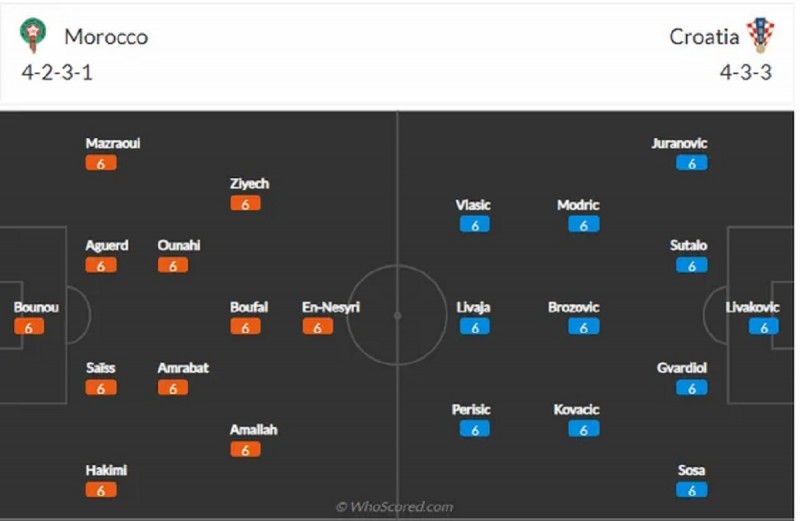Viewport: 800px width, 521px height.
Task: Click player name Amrabat
Action: tap(183, 368)
